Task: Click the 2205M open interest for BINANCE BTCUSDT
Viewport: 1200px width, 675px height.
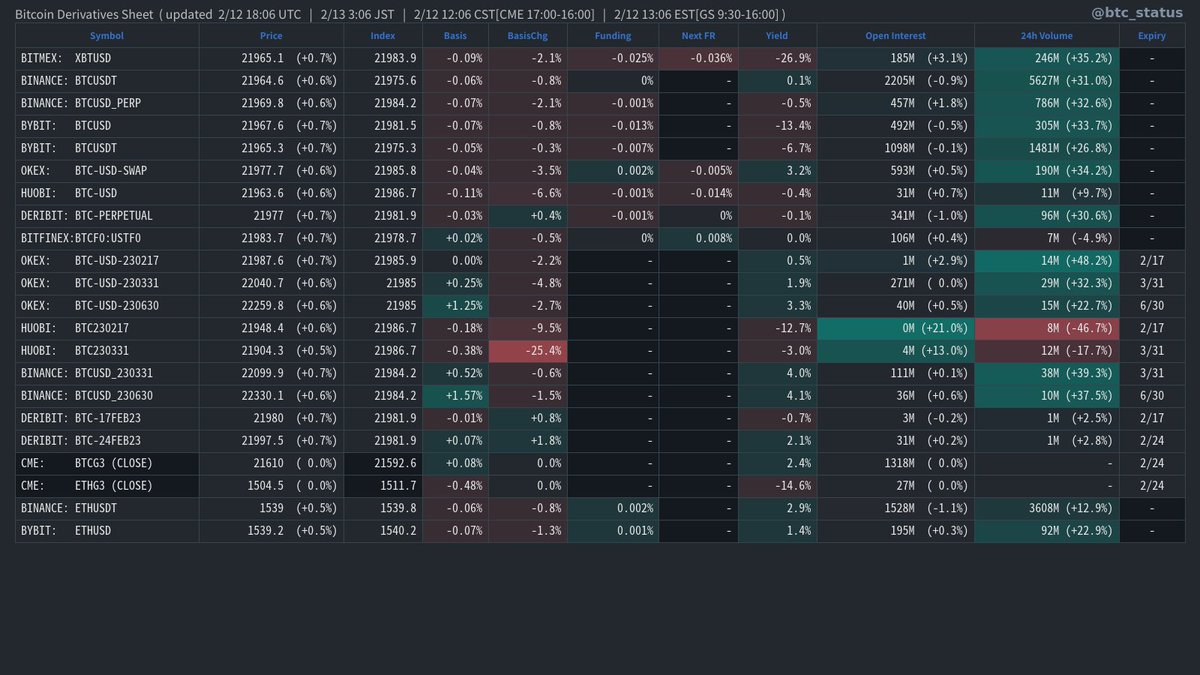Action: [x=896, y=81]
